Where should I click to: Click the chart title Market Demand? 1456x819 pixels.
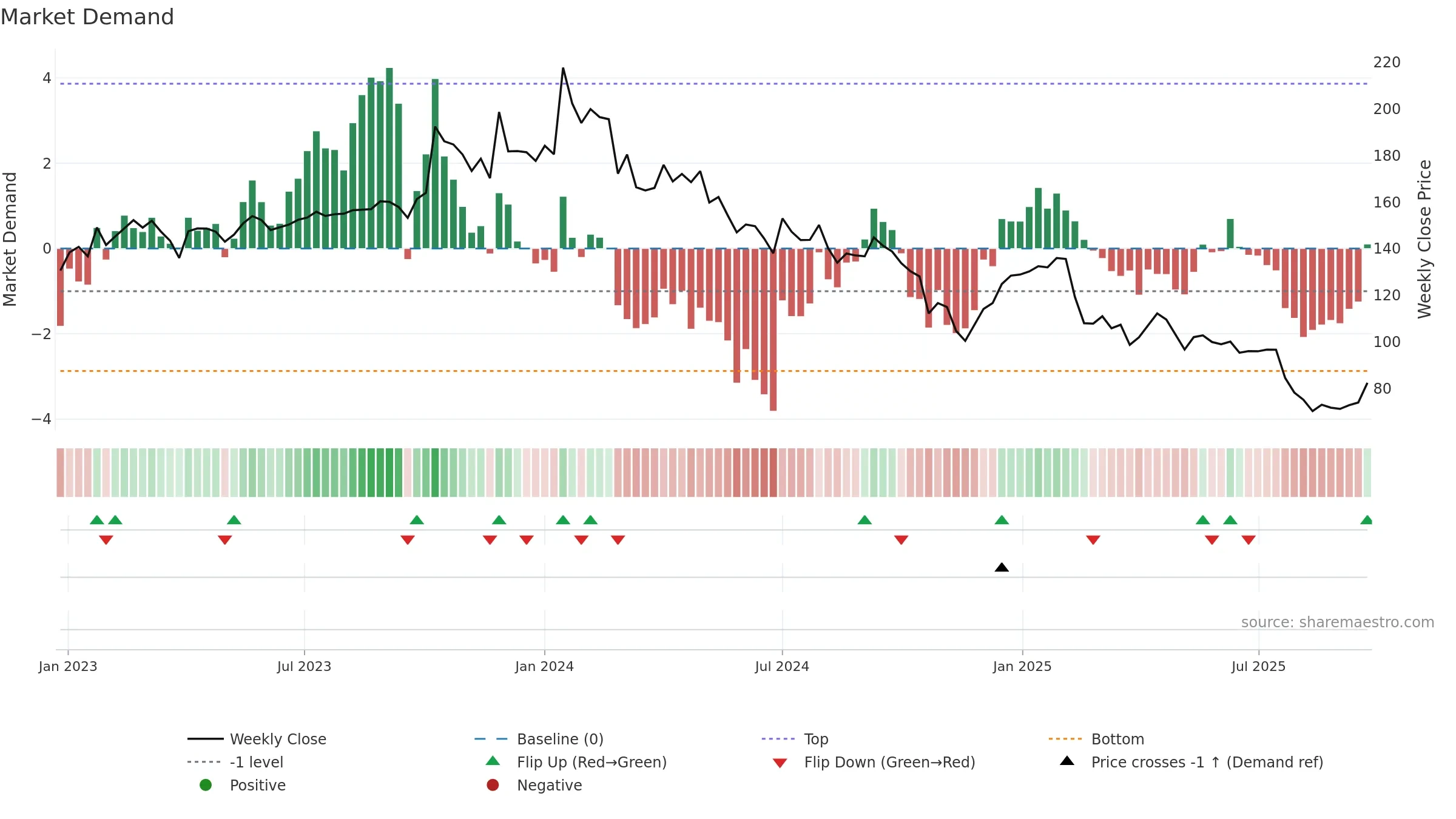(87, 17)
